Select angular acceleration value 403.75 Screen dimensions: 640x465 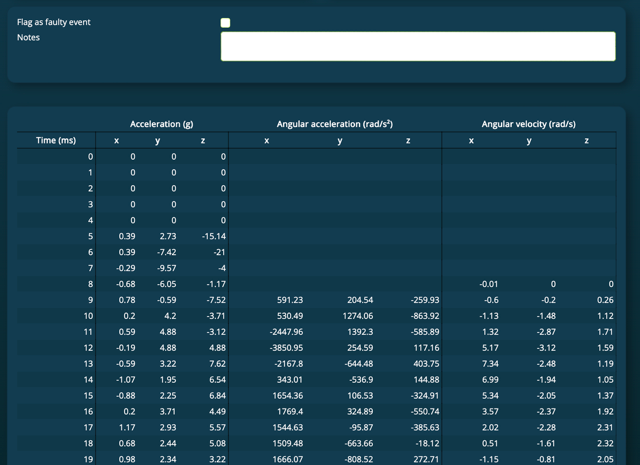(x=427, y=364)
